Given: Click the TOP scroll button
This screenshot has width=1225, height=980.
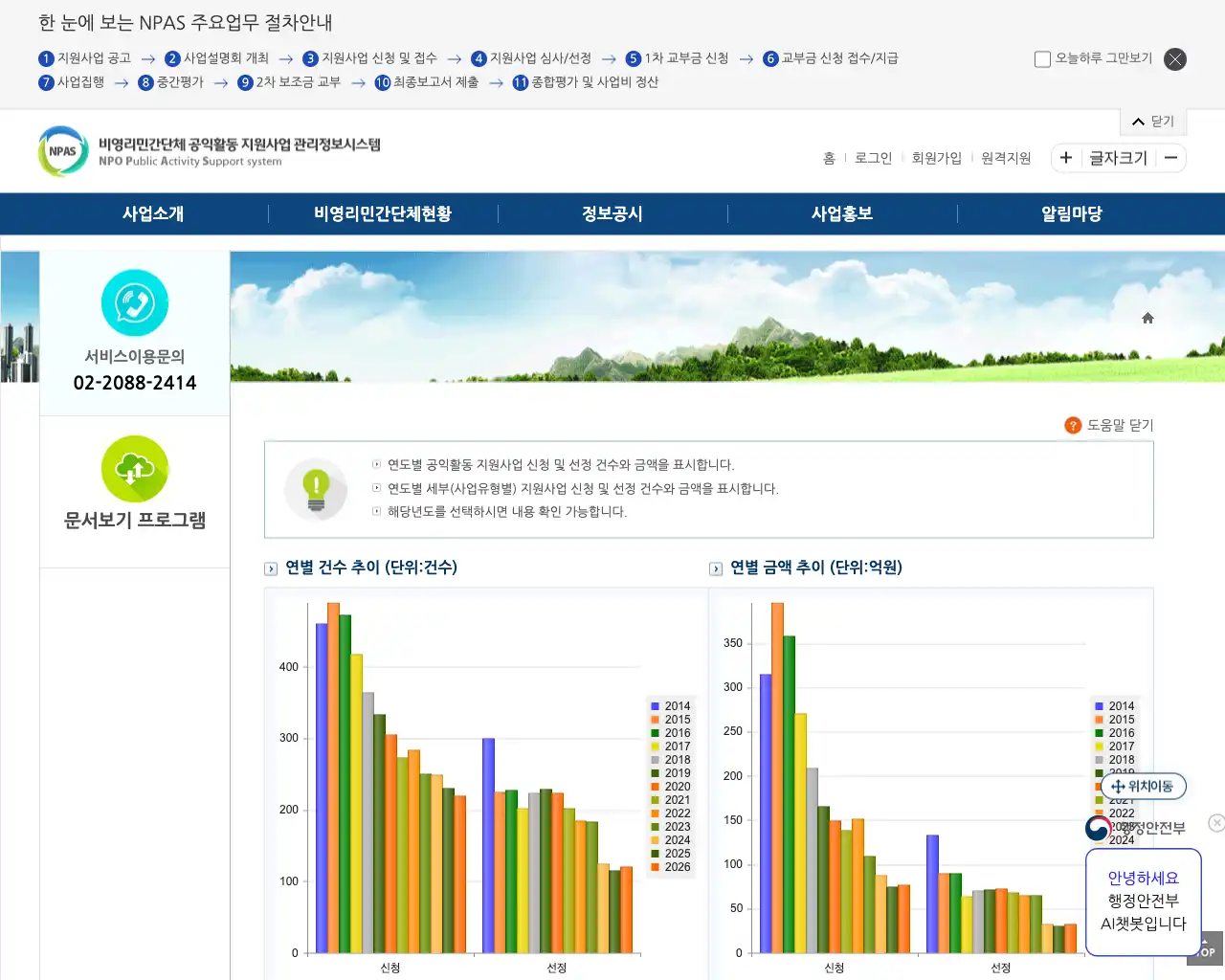Looking at the screenshot, I should (x=1206, y=948).
